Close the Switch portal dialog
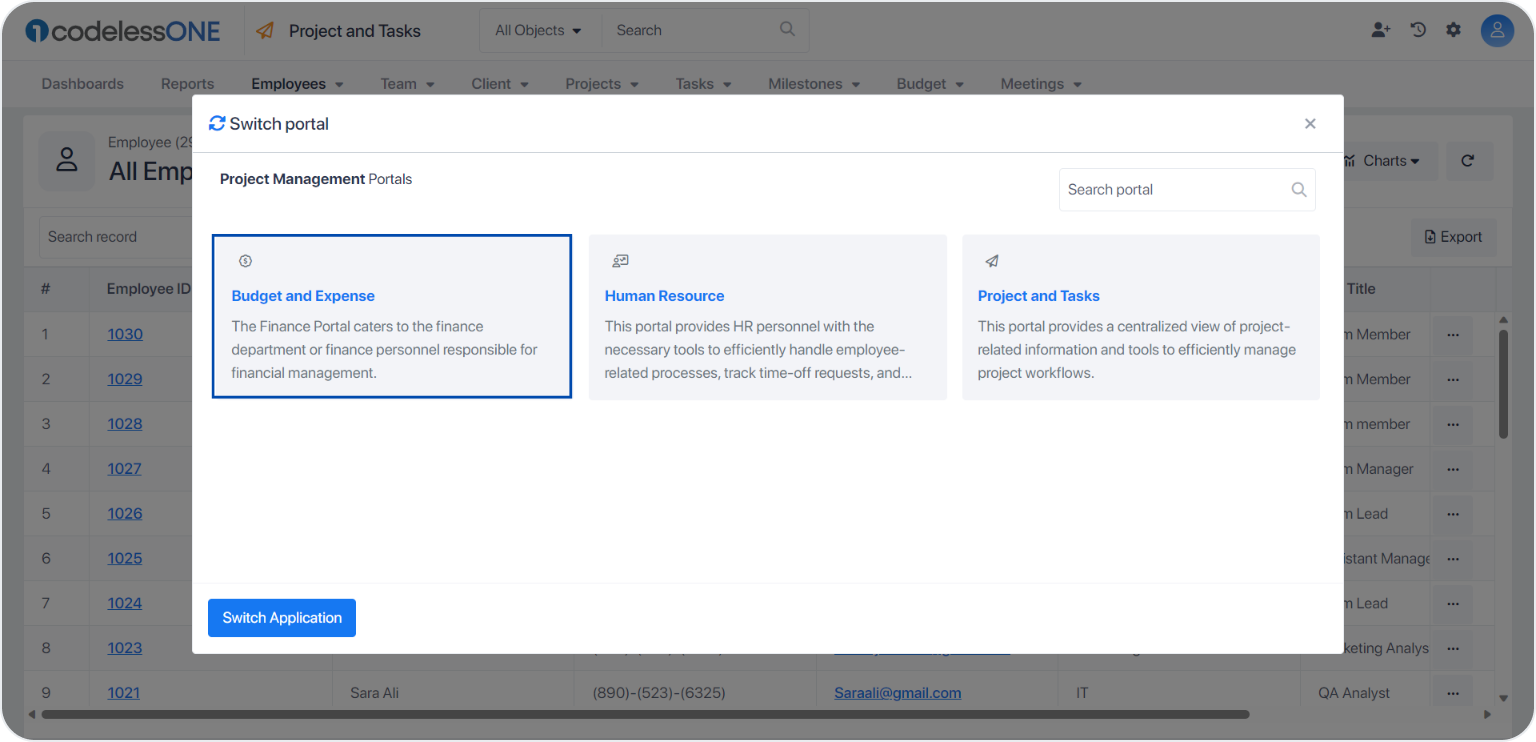 [1310, 124]
